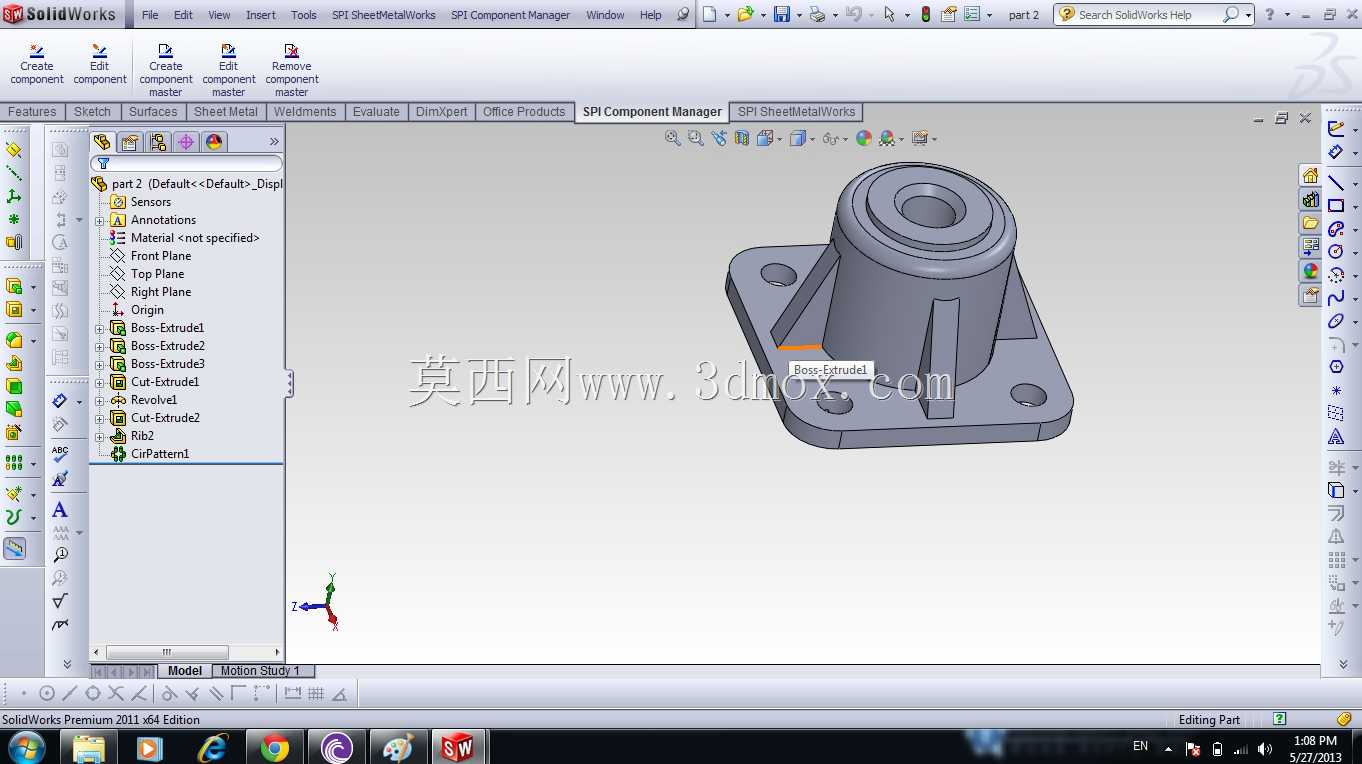Open Design Library tab in task pane
Image resolution: width=1362 pixels, height=764 pixels.
pos(1310,200)
